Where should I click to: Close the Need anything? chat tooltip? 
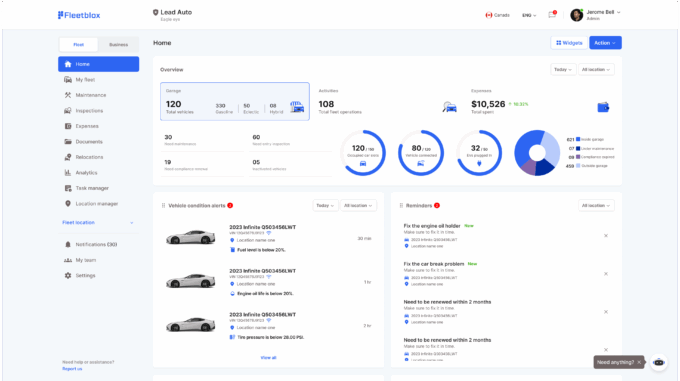coord(639,362)
